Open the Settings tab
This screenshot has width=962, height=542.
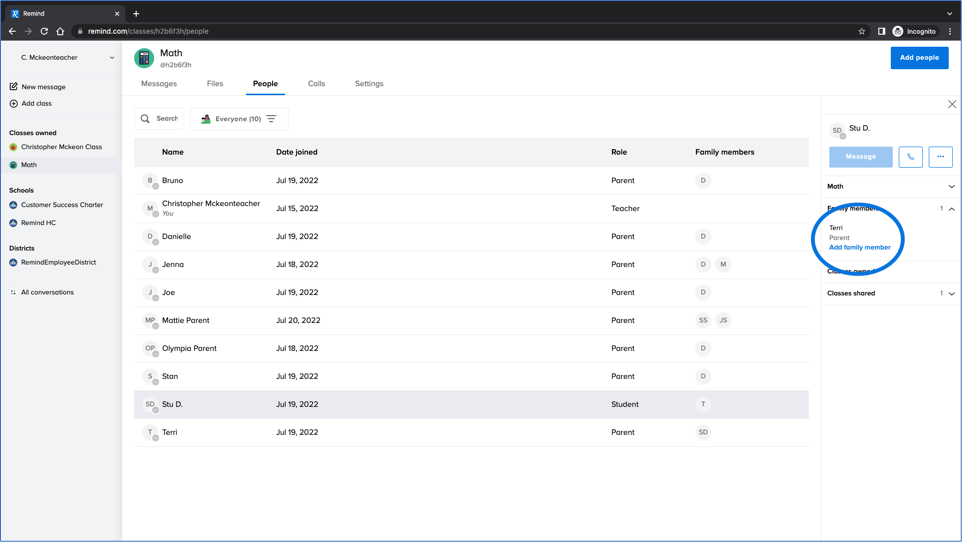click(x=369, y=84)
